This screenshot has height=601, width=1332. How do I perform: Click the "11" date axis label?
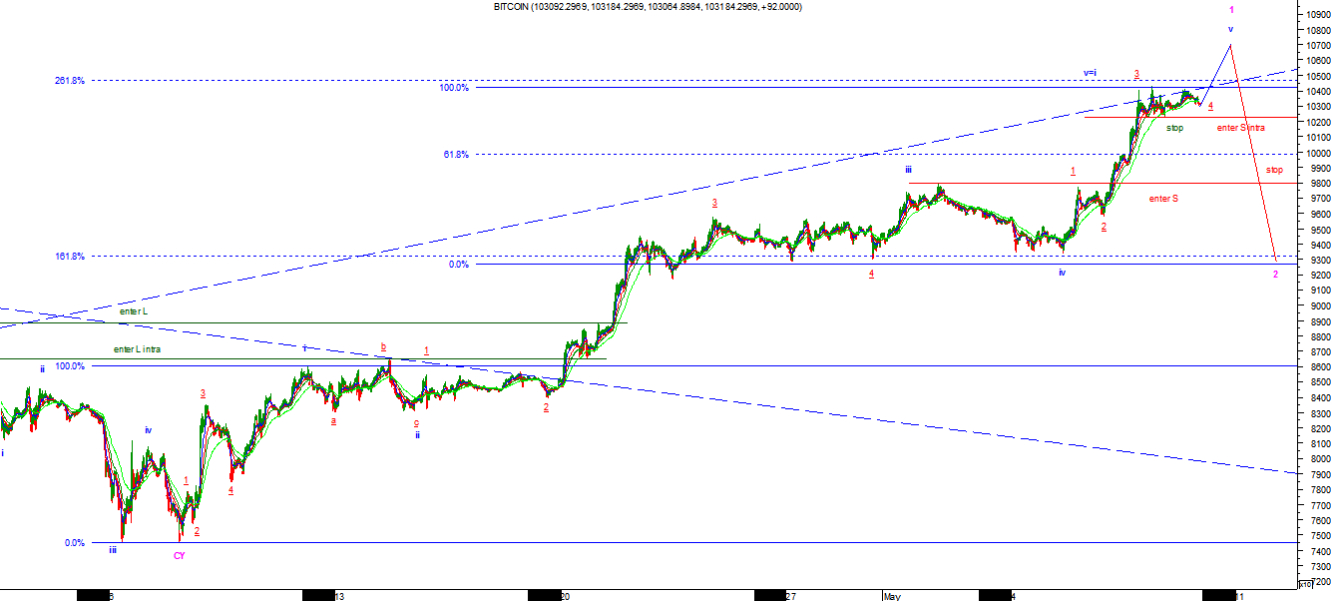click(1239, 596)
